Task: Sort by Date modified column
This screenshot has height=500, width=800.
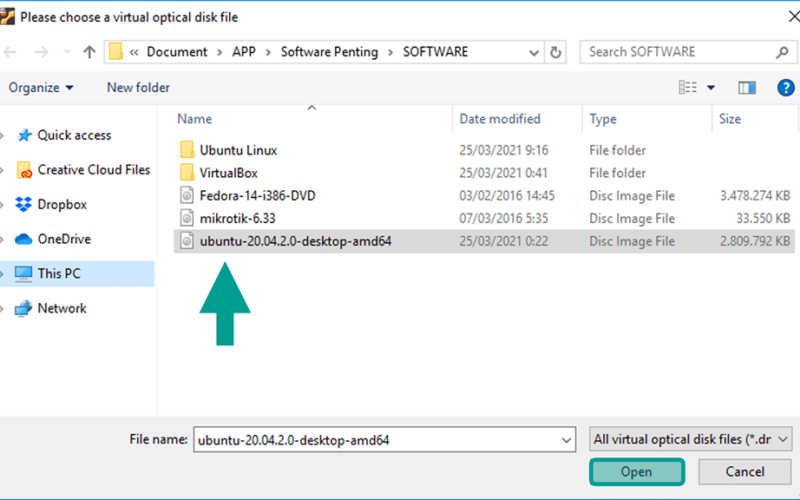Action: (499, 119)
